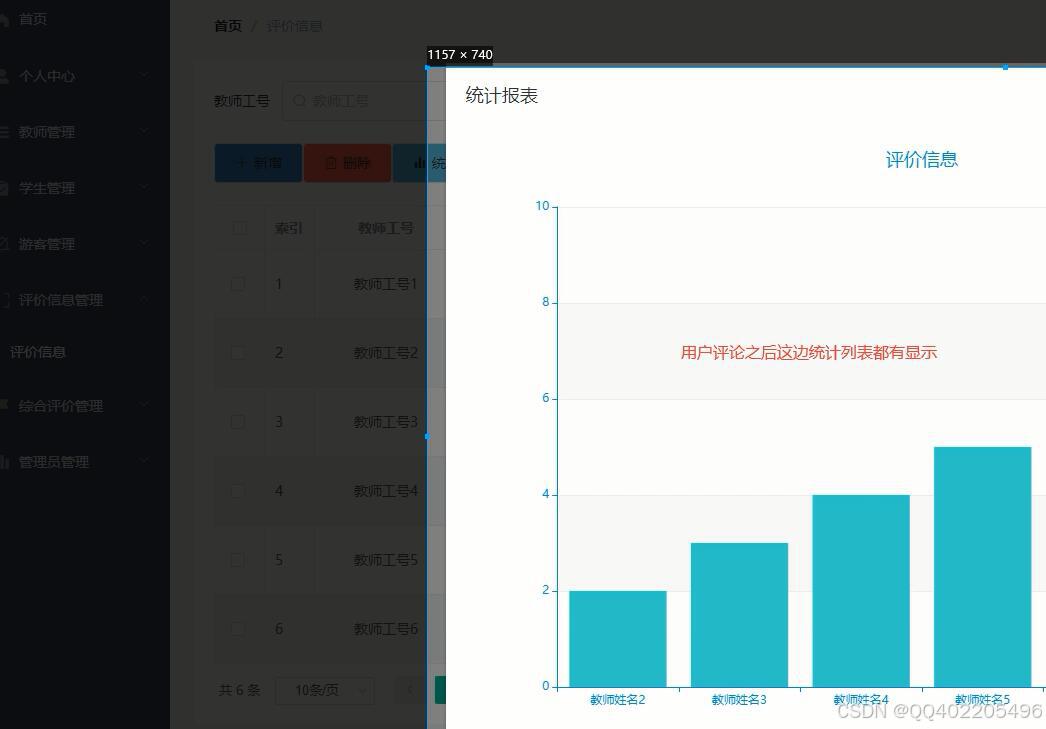Toggle the select-all checkbox in the table header
This screenshot has width=1046, height=729.
click(239, 227)
